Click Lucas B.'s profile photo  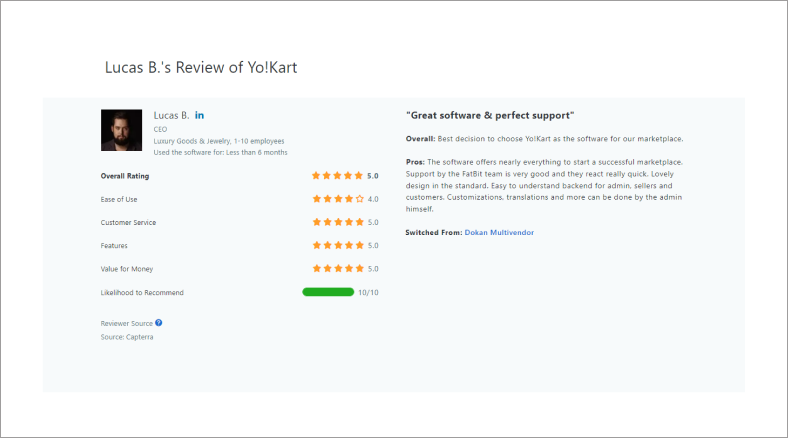[x=121, y=130]
